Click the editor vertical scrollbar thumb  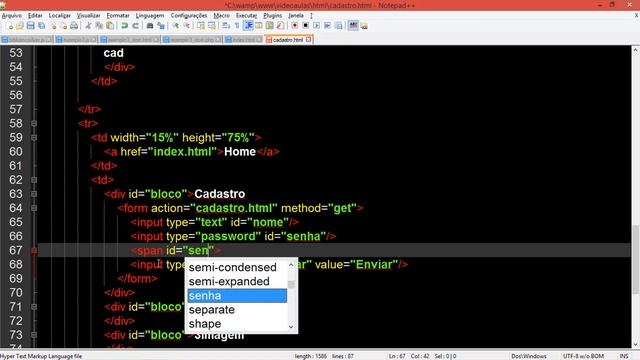636,259
